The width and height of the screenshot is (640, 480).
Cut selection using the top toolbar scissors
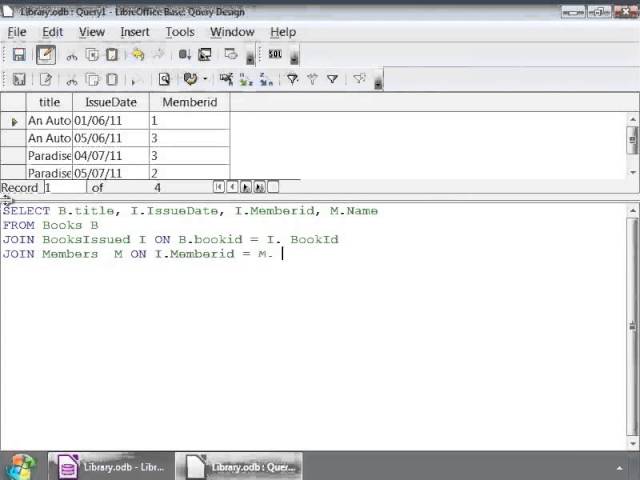click(x=72, y=55)
